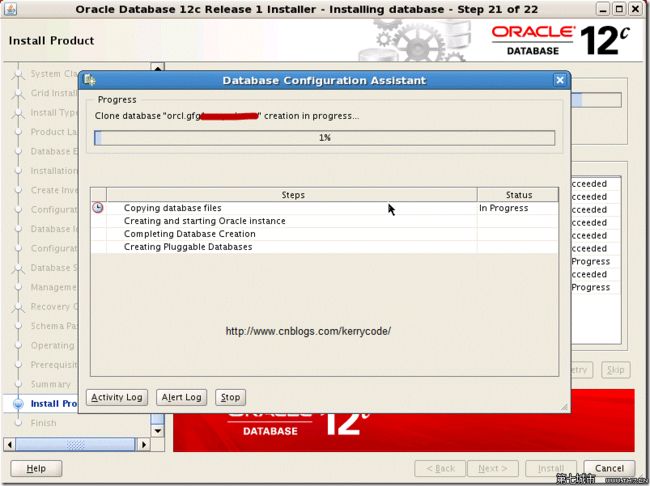Select the Summary step in sidebar

pos(51,384)
